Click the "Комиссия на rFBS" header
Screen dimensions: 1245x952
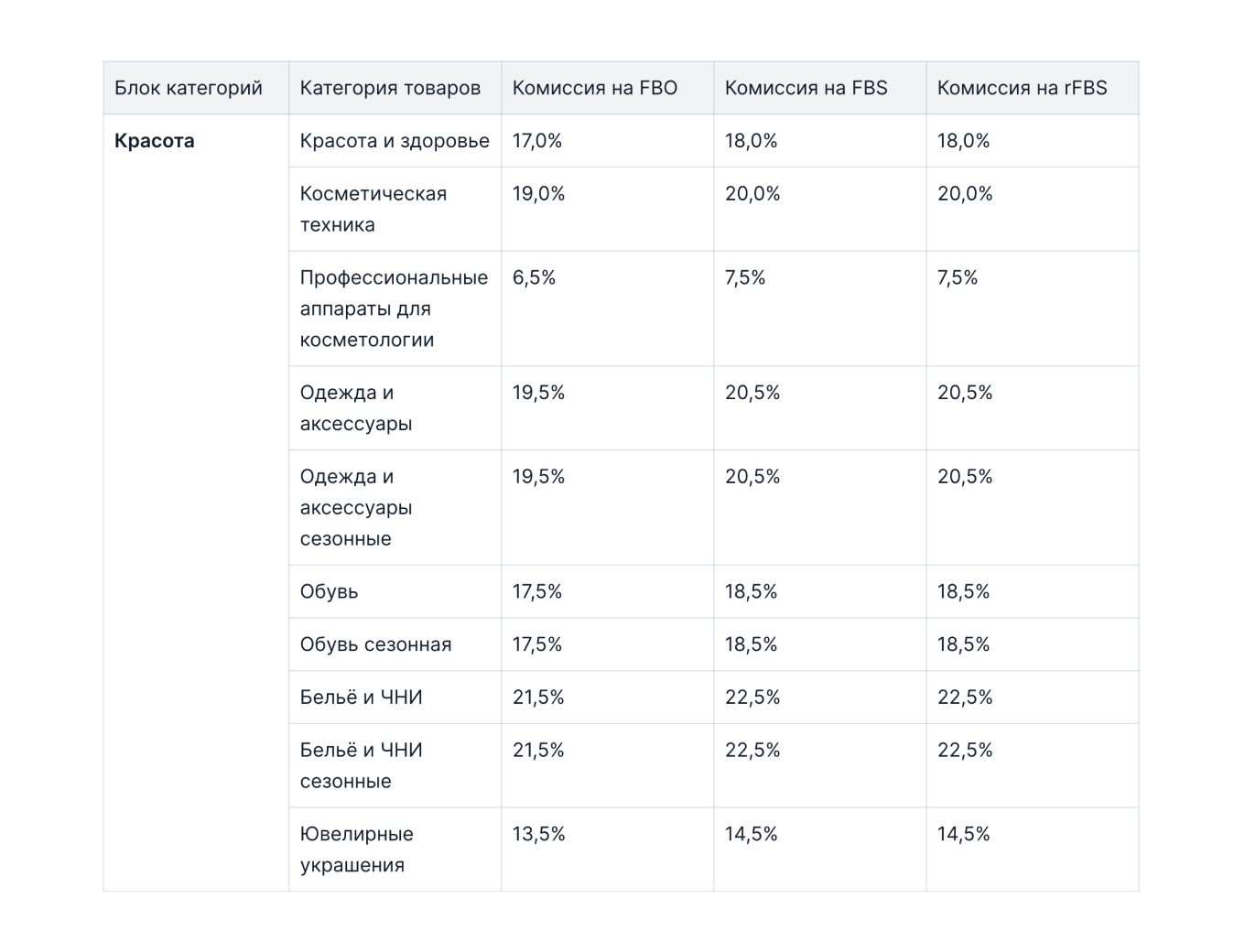tap(1022, 88)
